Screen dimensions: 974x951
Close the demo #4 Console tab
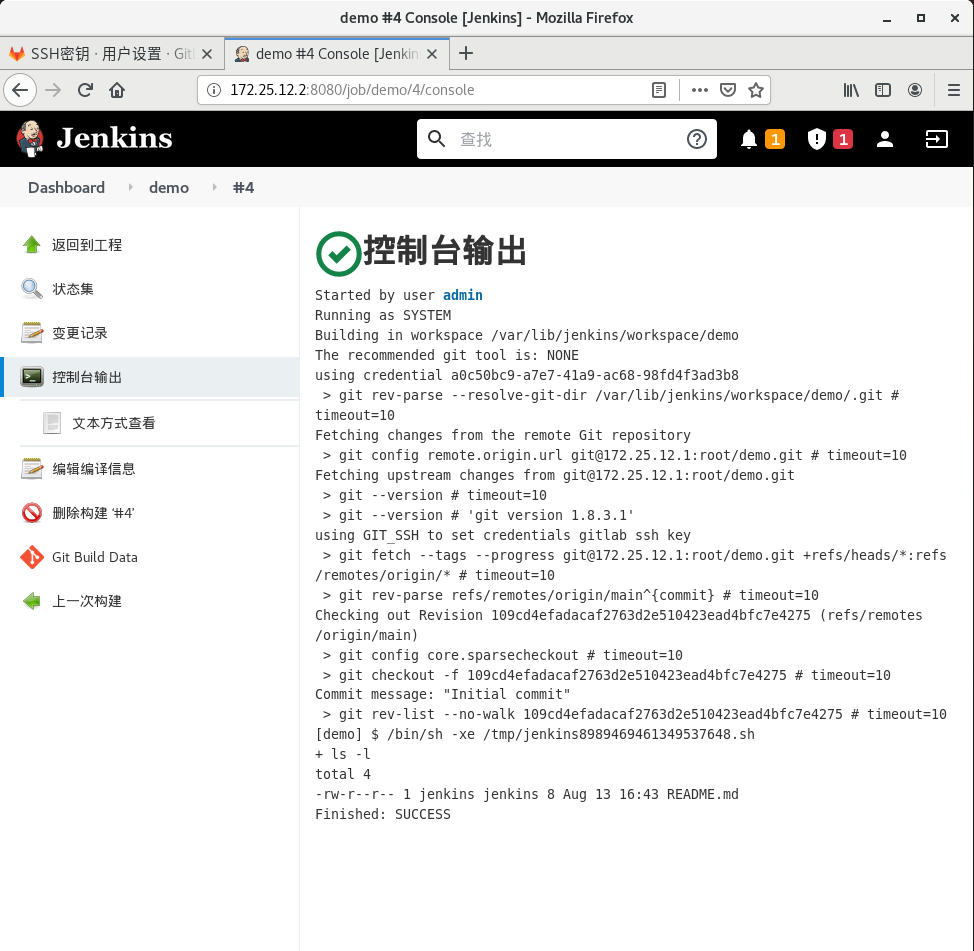432,54
